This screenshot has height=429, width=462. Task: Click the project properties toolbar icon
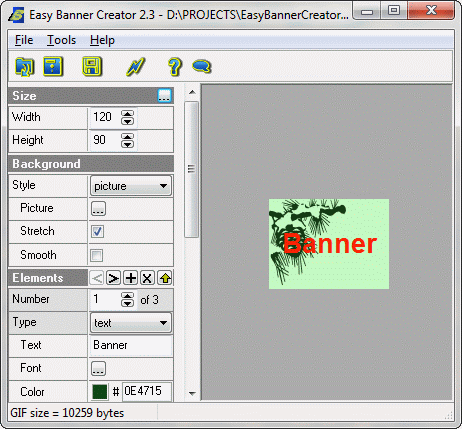[53, 66]
